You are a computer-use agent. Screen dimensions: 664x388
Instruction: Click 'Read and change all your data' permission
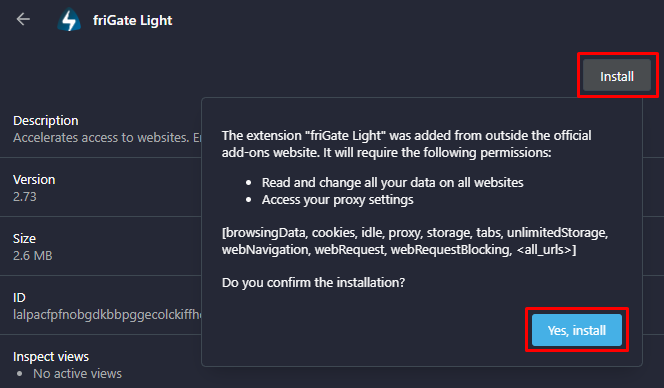click(393, 183)
